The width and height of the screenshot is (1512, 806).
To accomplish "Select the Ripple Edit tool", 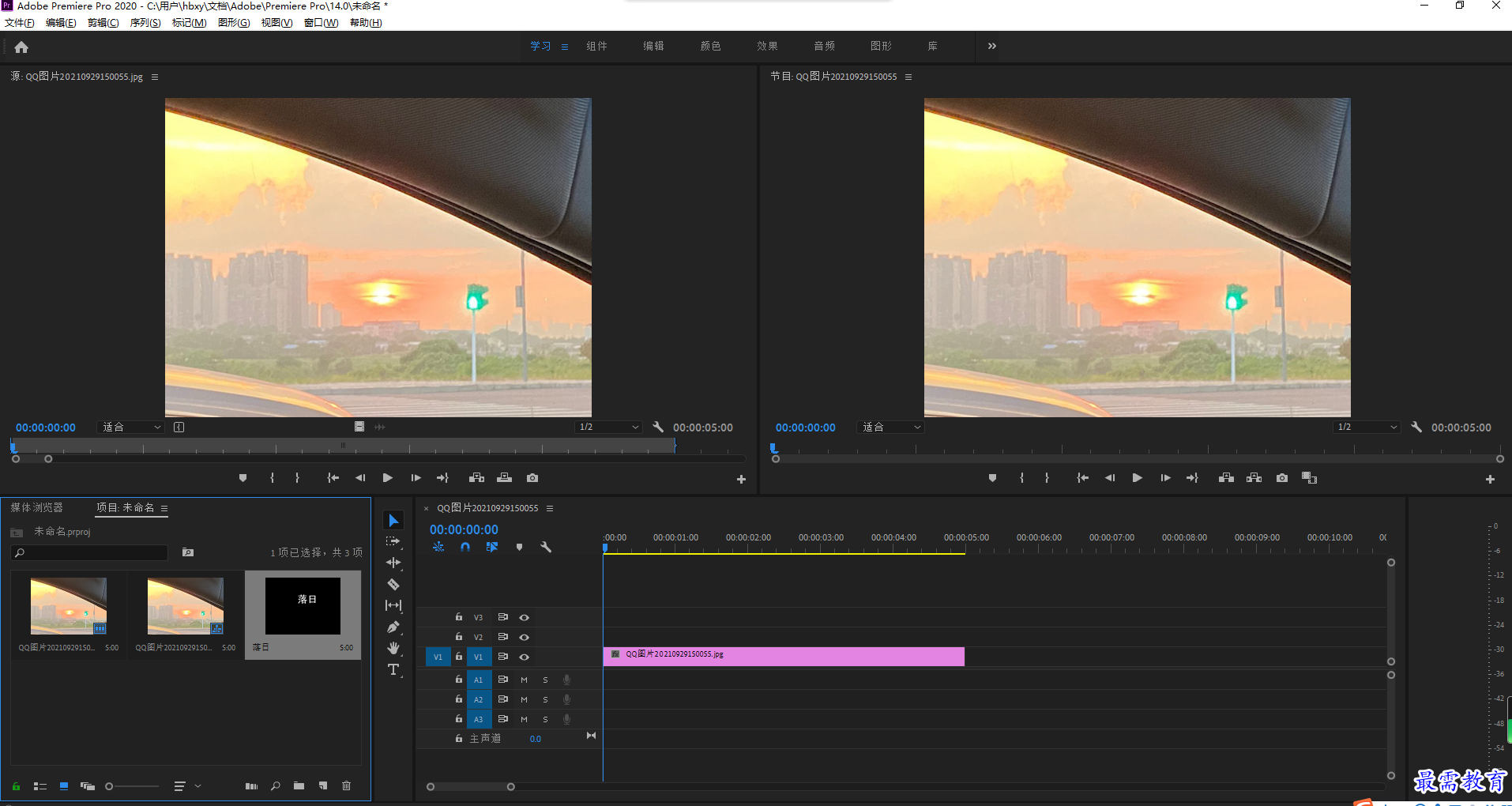I will (393, 563).
